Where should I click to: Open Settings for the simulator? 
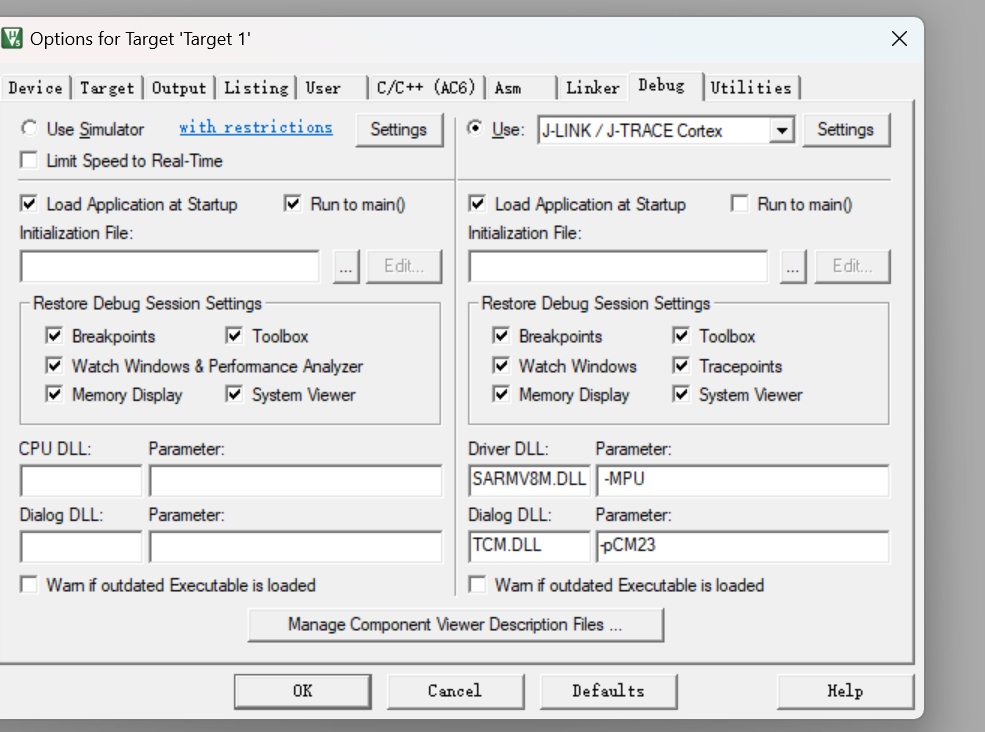[398, 129]
